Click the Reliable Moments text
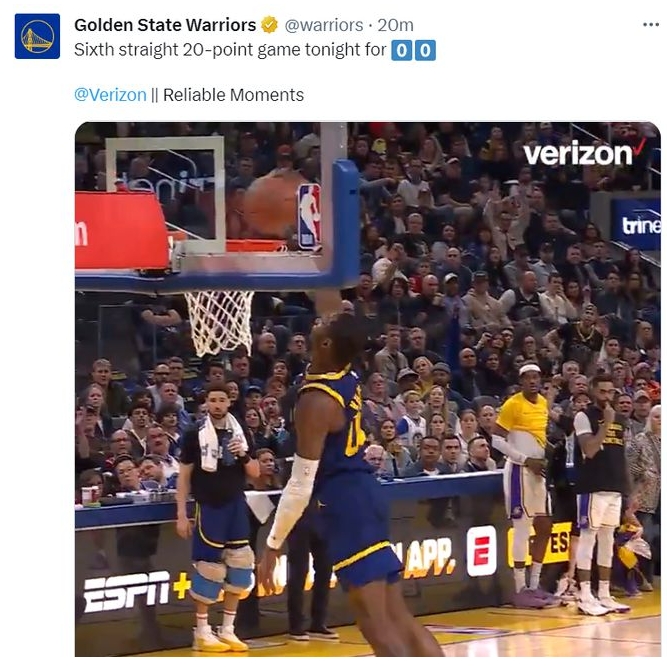 point(233,94)
